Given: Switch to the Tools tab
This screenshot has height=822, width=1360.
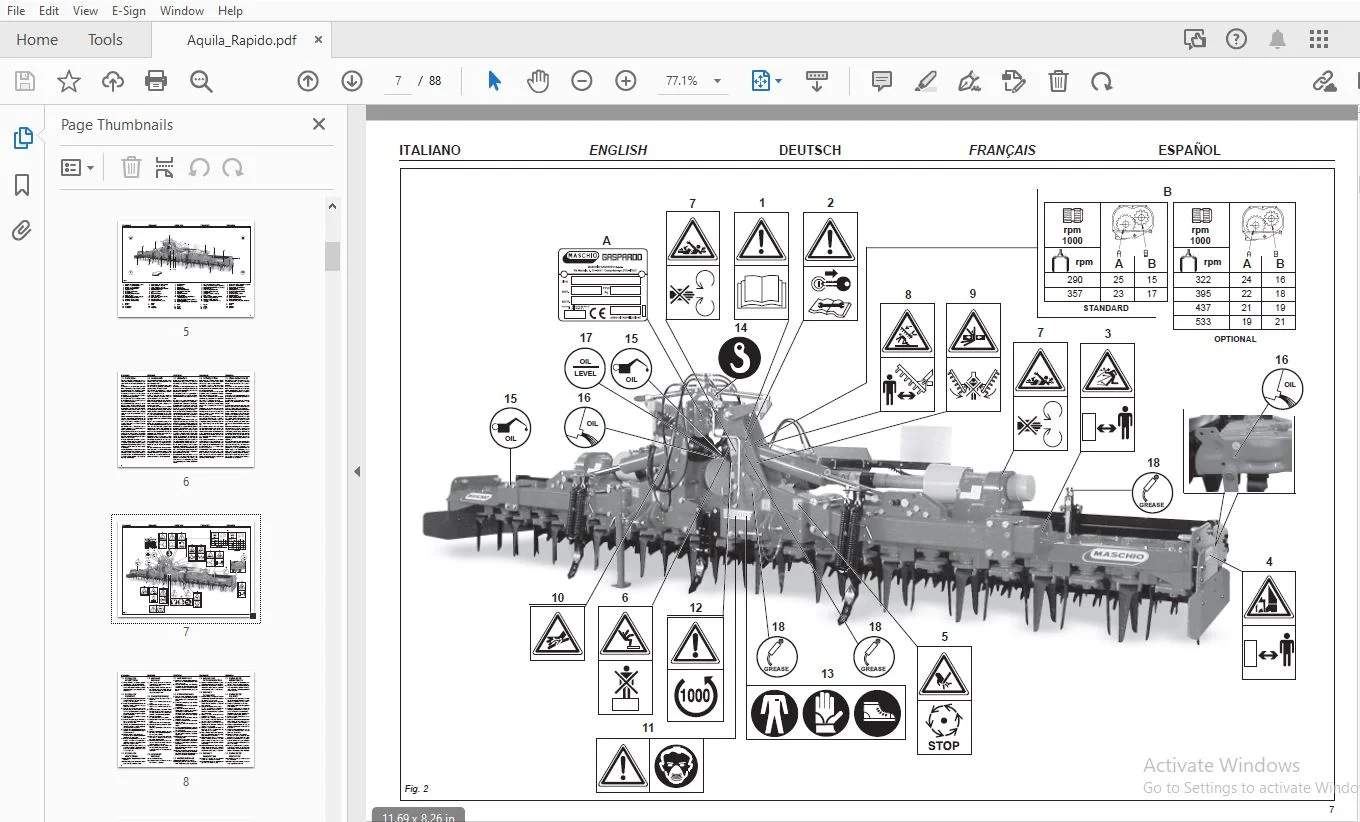Looking at the screenshot, I should tap(105, 40).
